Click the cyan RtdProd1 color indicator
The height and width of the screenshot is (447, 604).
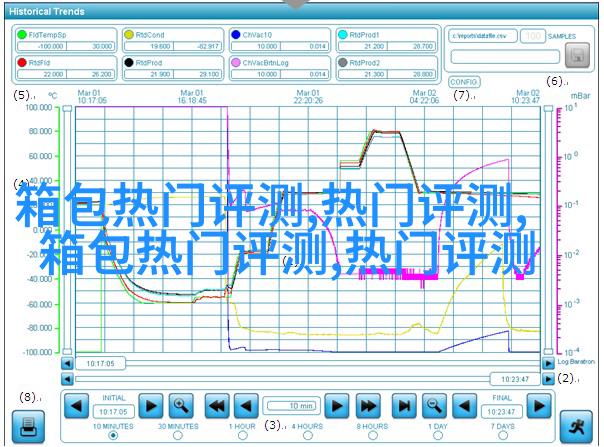tap(343, 35)
